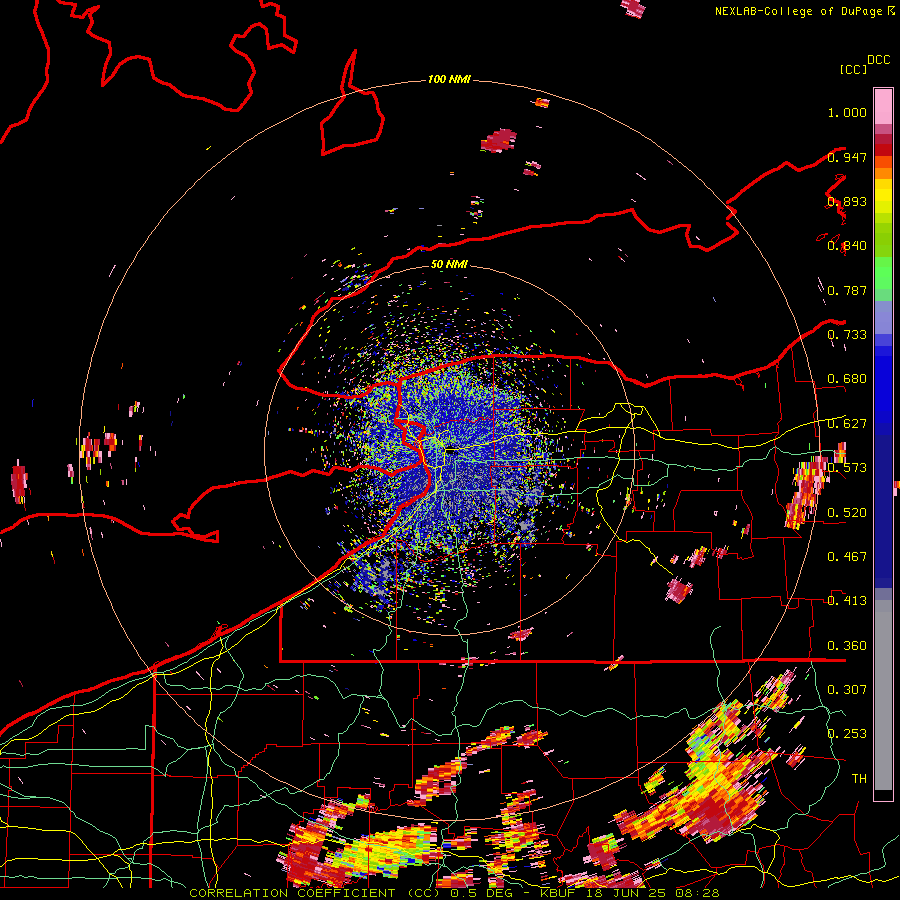The width and height of the screenshot is (900, 900).
Task: Pick the light pink swatch atop the color bar
Action: point(883,107)
